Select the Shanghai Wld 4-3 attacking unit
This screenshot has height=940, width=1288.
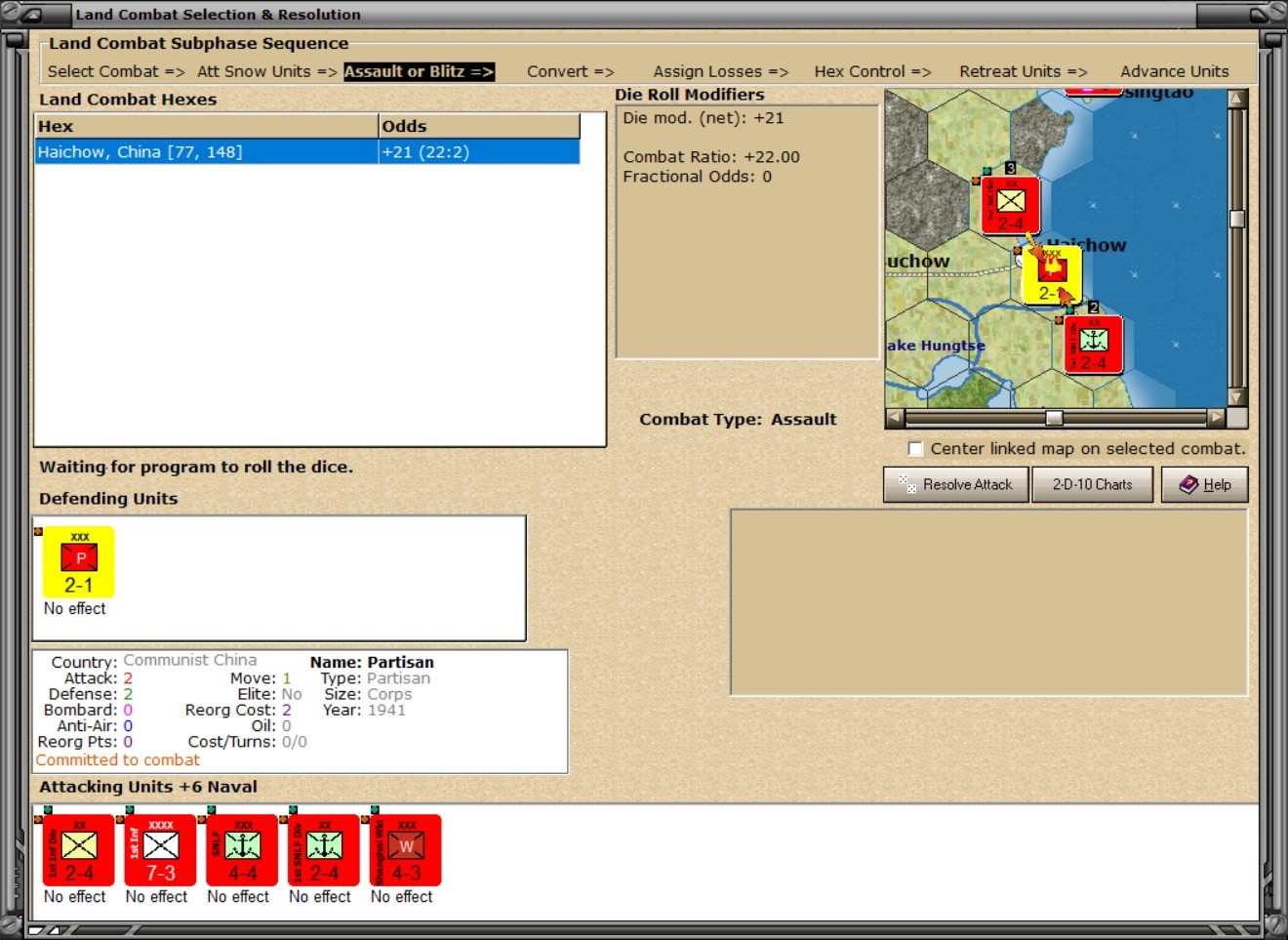pyautogui.click(x=406, y=850)
